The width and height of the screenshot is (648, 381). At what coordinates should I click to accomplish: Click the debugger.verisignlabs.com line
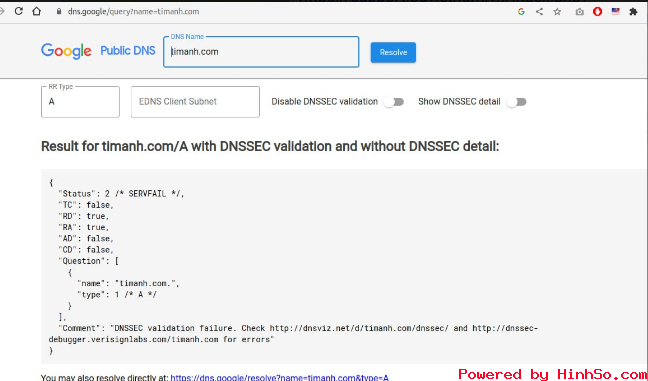tap(162, 339)
